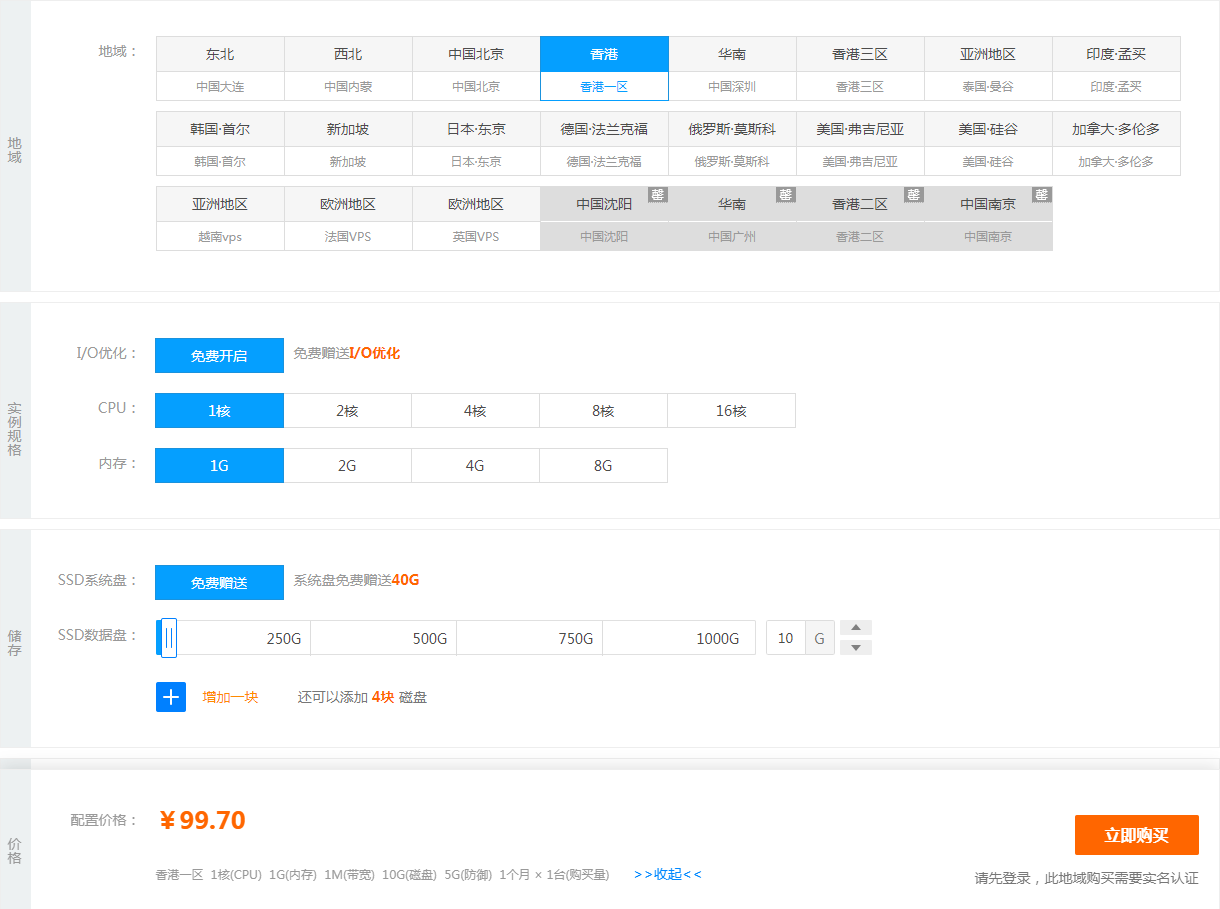
Task: Switch to 香港三区 region
Action: (x=860, y=69)
